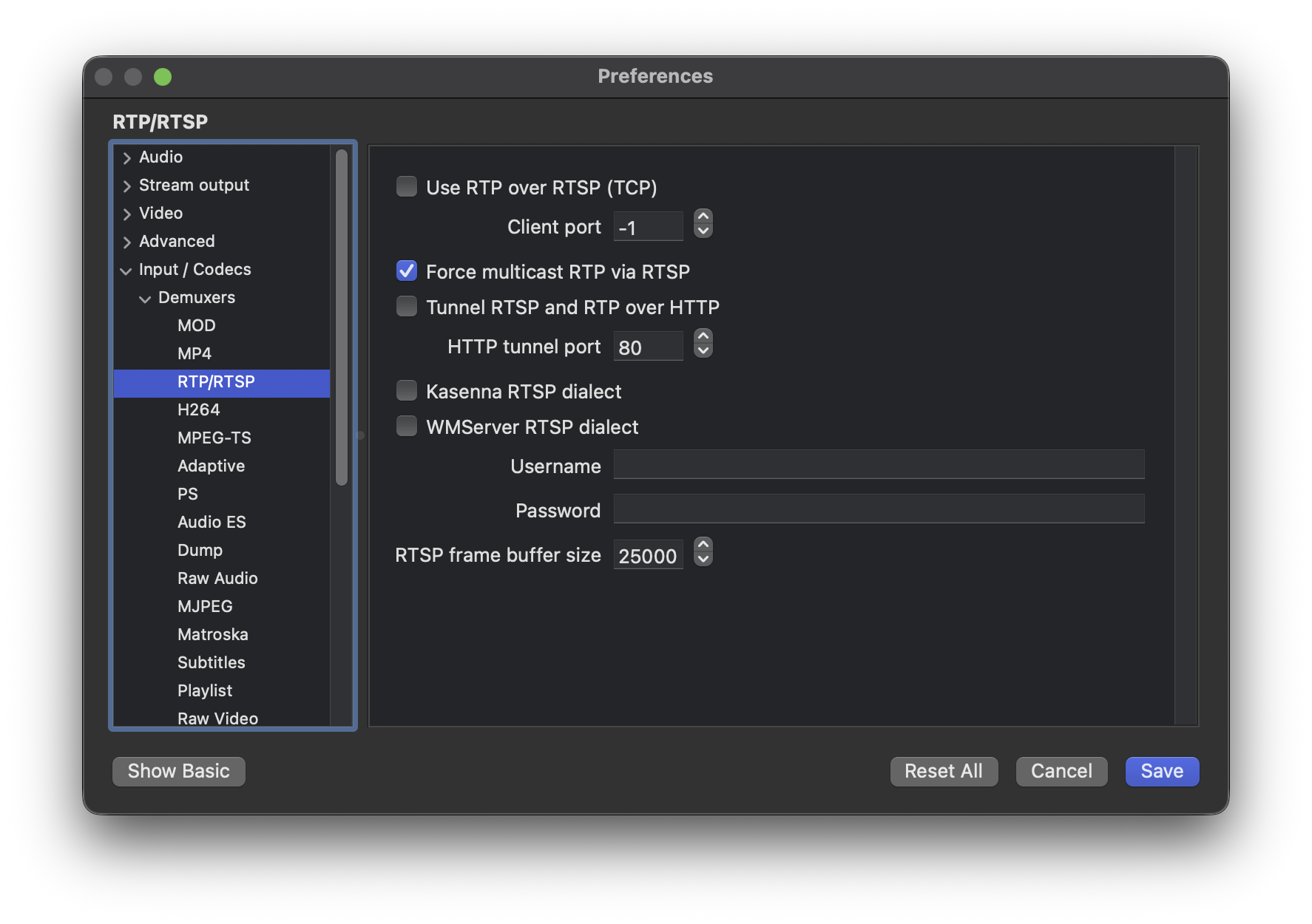1312x924 pixels.
Task: Decrease HTTP tunnel port with stepper down arrow
Action: click(703, 352)
